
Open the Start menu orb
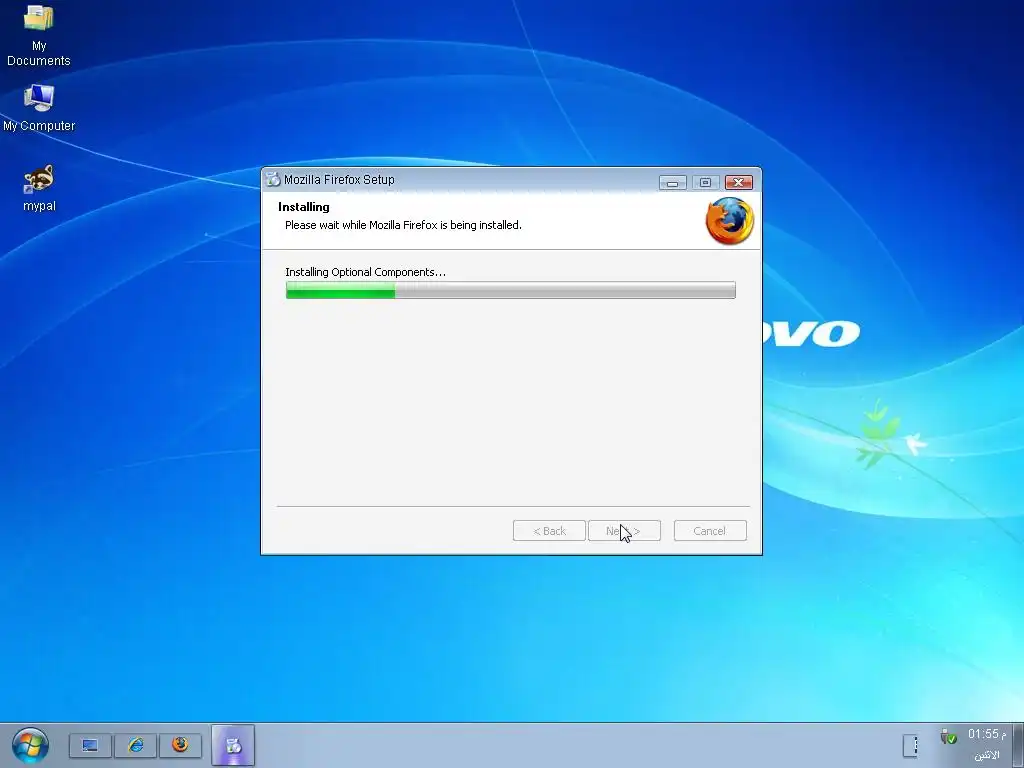pyautogui.click(x=30, y=745)
